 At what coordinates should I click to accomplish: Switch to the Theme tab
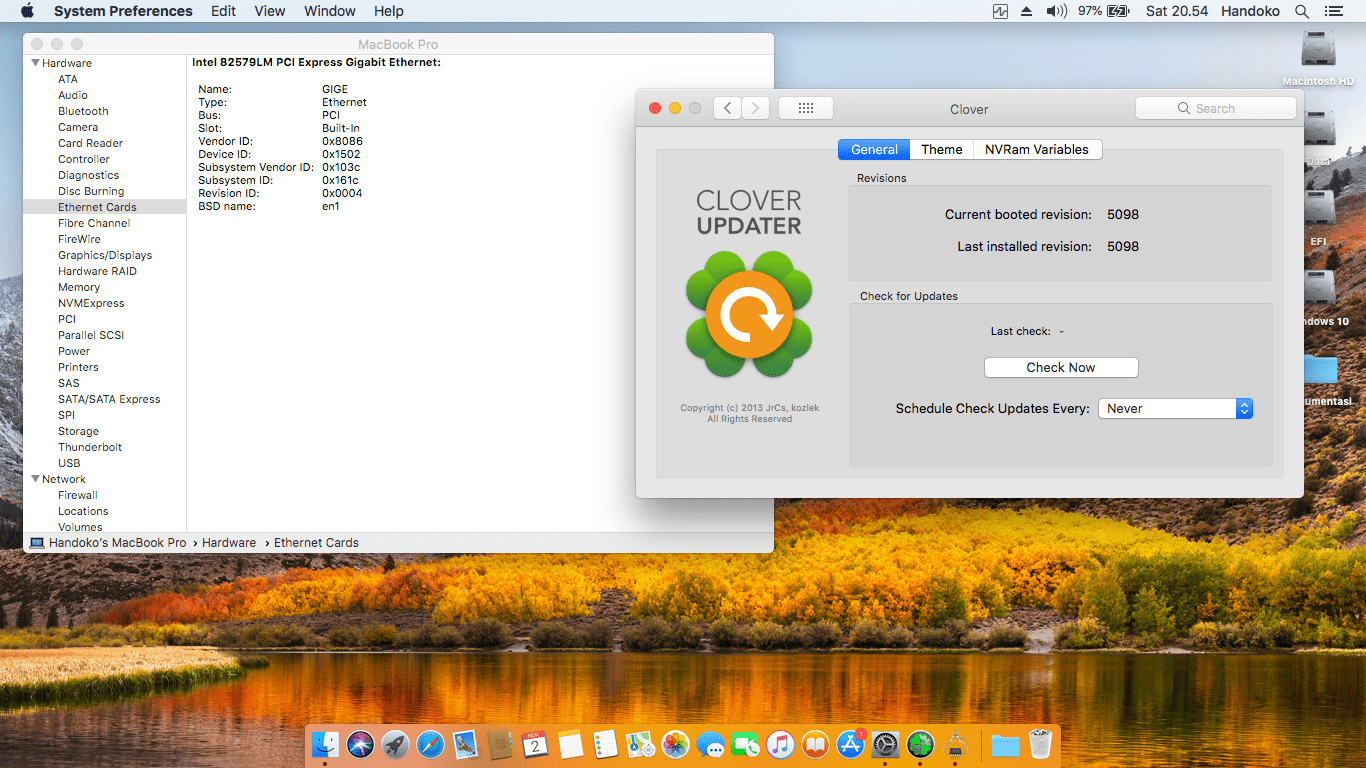[941, 149]
